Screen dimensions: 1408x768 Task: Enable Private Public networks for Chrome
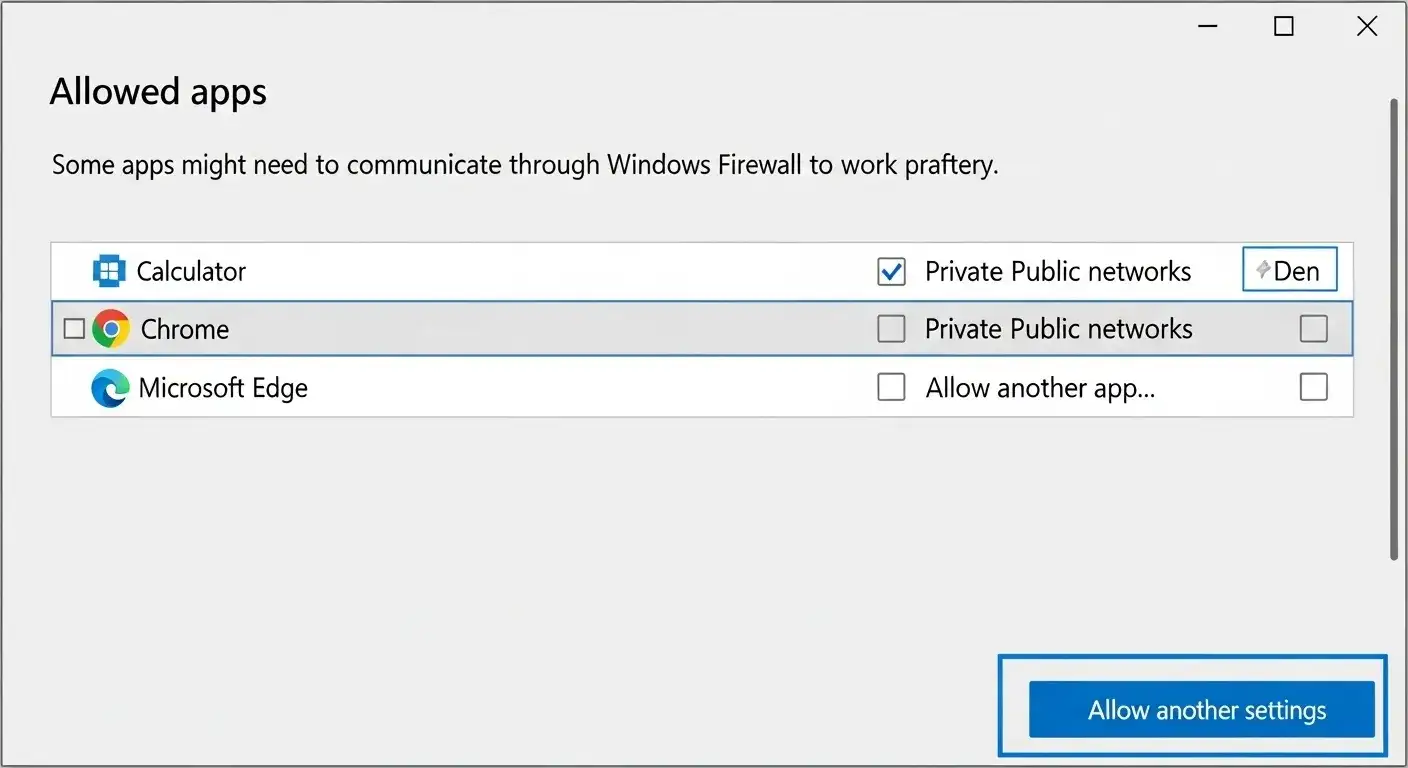890,328
